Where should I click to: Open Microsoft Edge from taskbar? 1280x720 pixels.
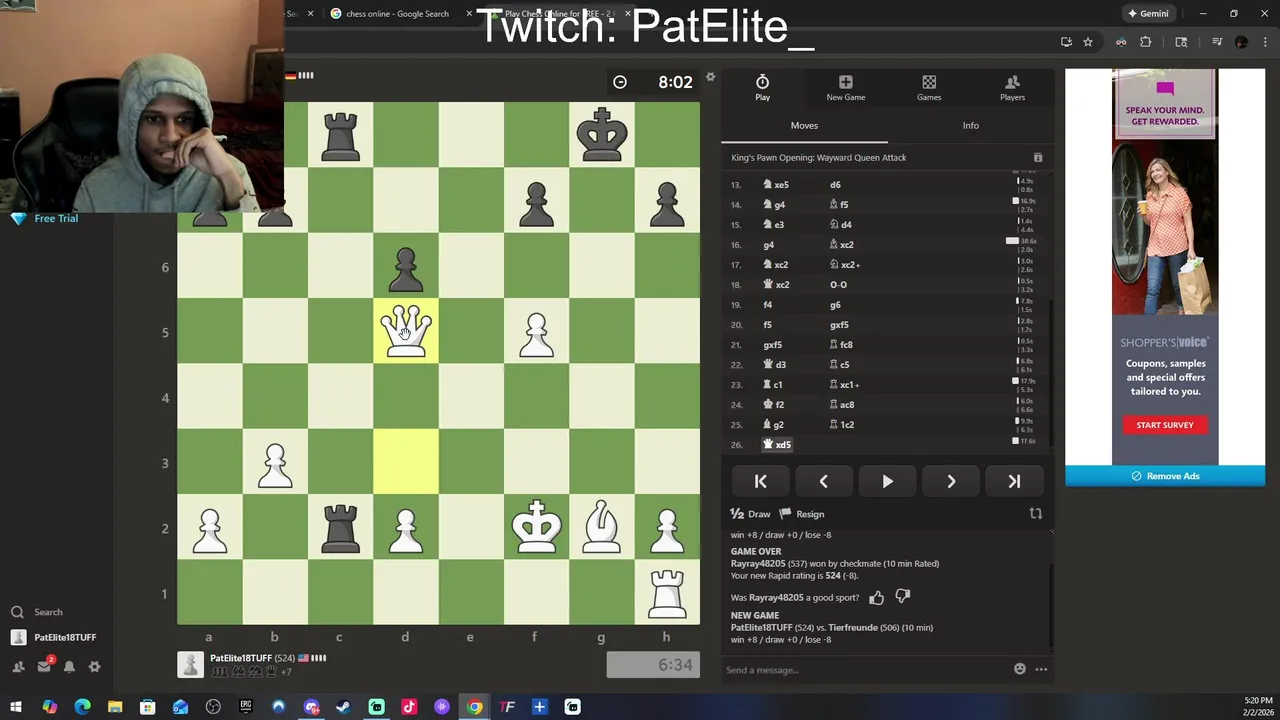(82, 707)
